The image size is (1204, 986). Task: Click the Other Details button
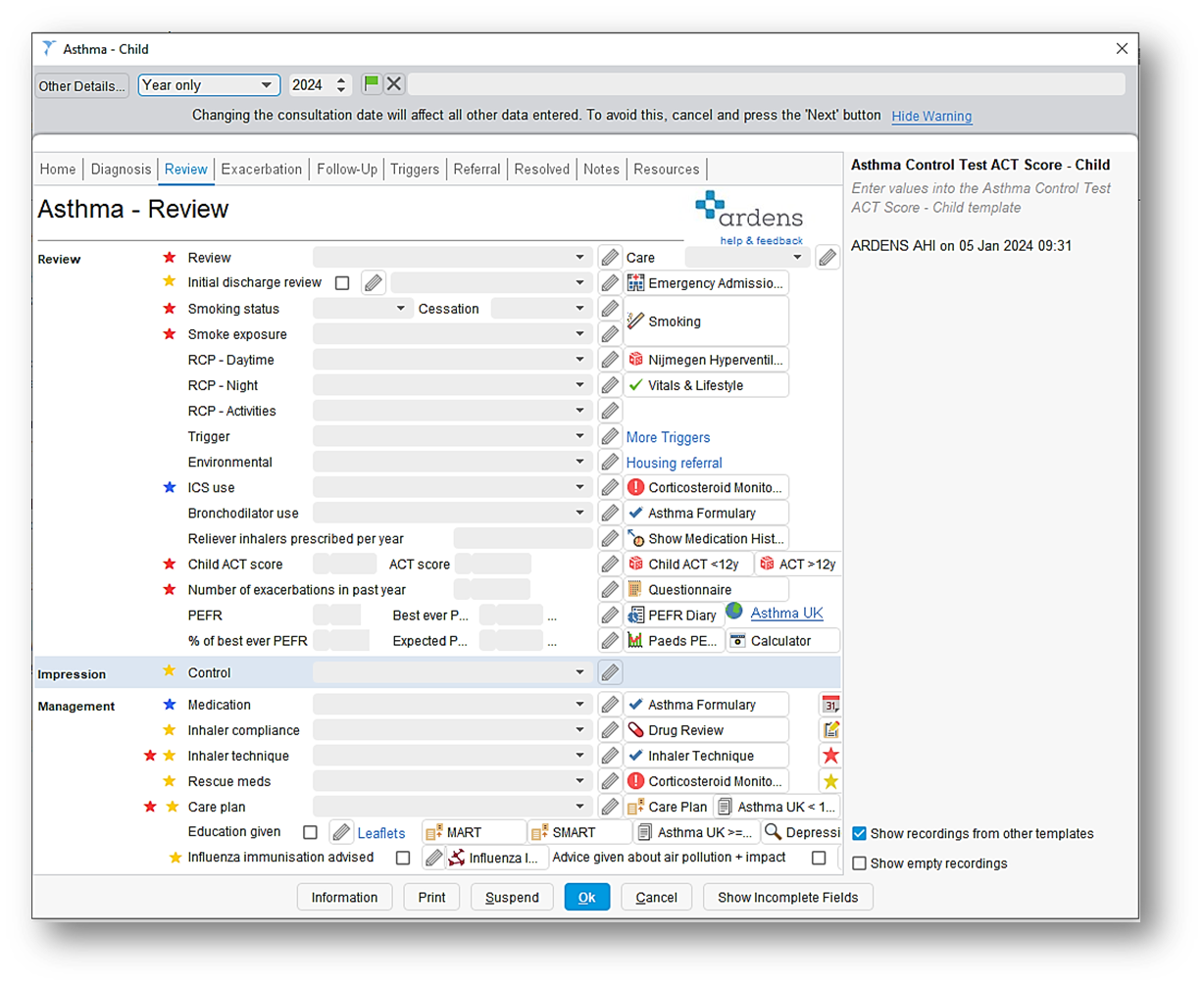coord(82,85)
